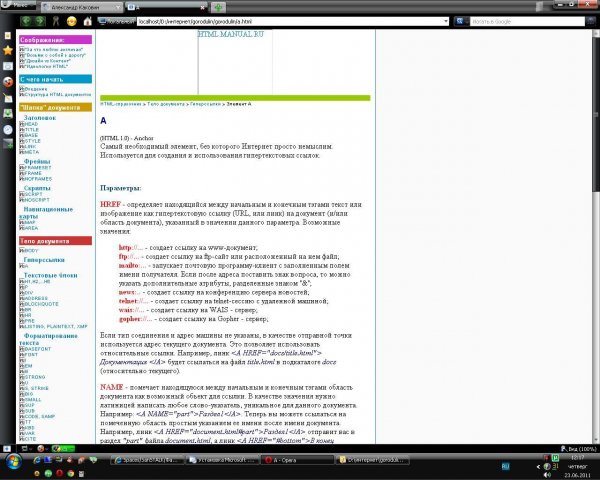Switch input language RU indicator
Viewport: 600px width, 480px height.
pyautogui.click(x=505, y=466)
